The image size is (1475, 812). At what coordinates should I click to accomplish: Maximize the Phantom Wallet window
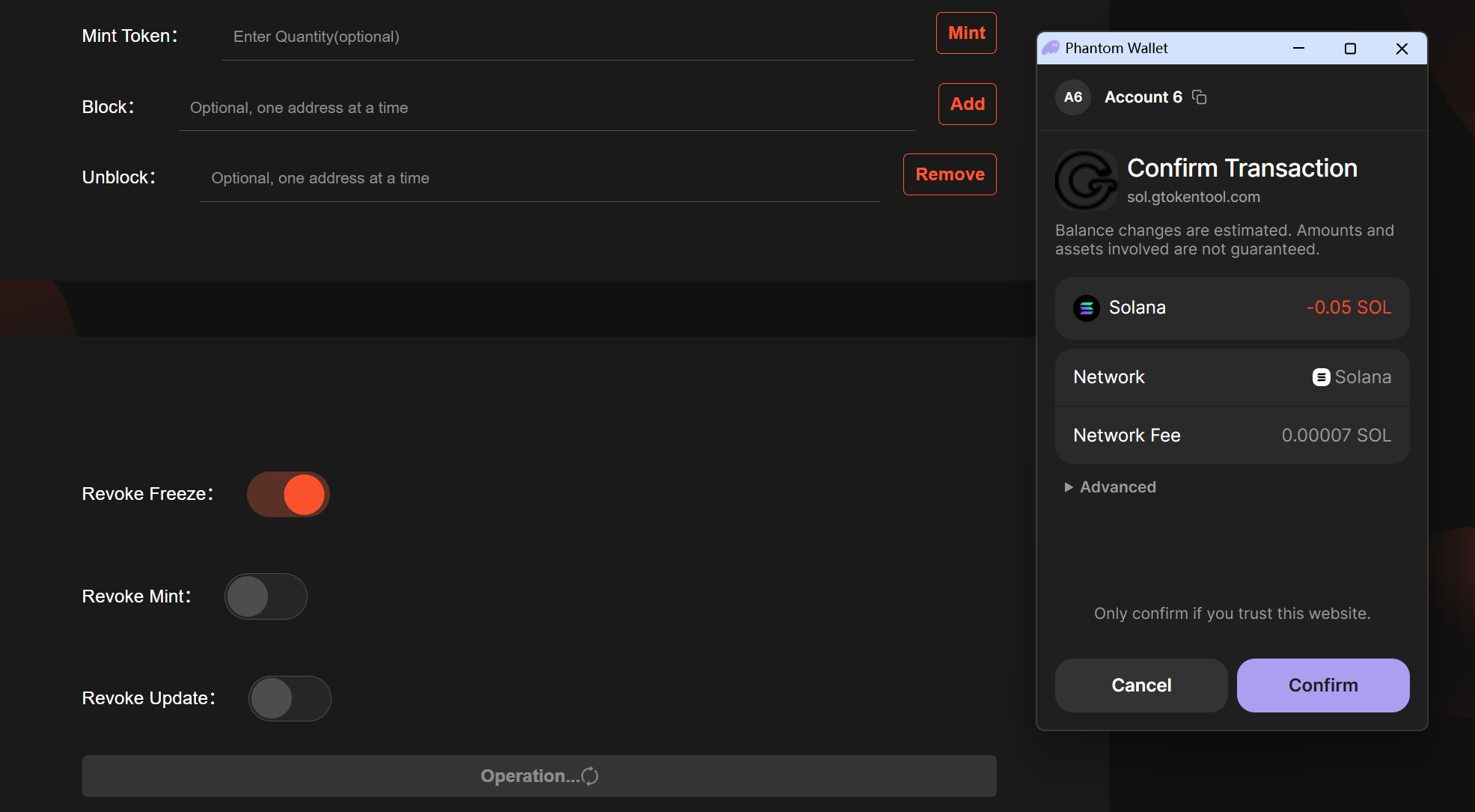pyautogui.click(x=1350, y=49)
